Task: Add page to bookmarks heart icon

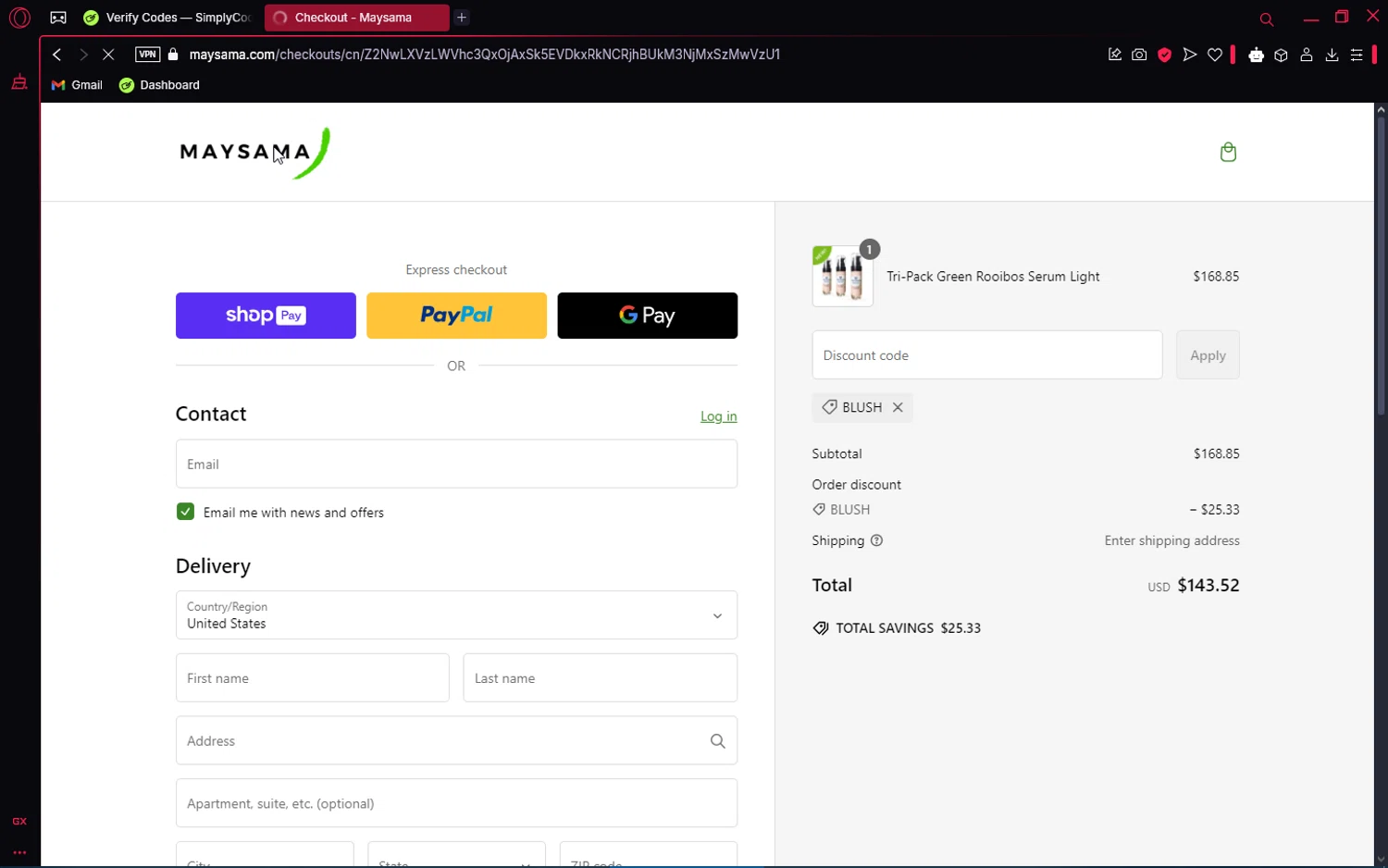Action: pyautogui.click(x=1215, y=55)
